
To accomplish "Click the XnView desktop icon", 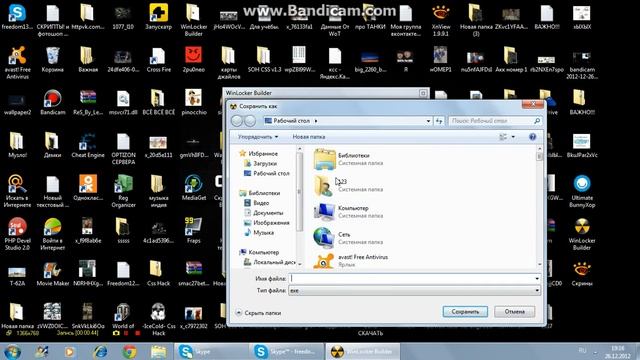I will [440, 20].
